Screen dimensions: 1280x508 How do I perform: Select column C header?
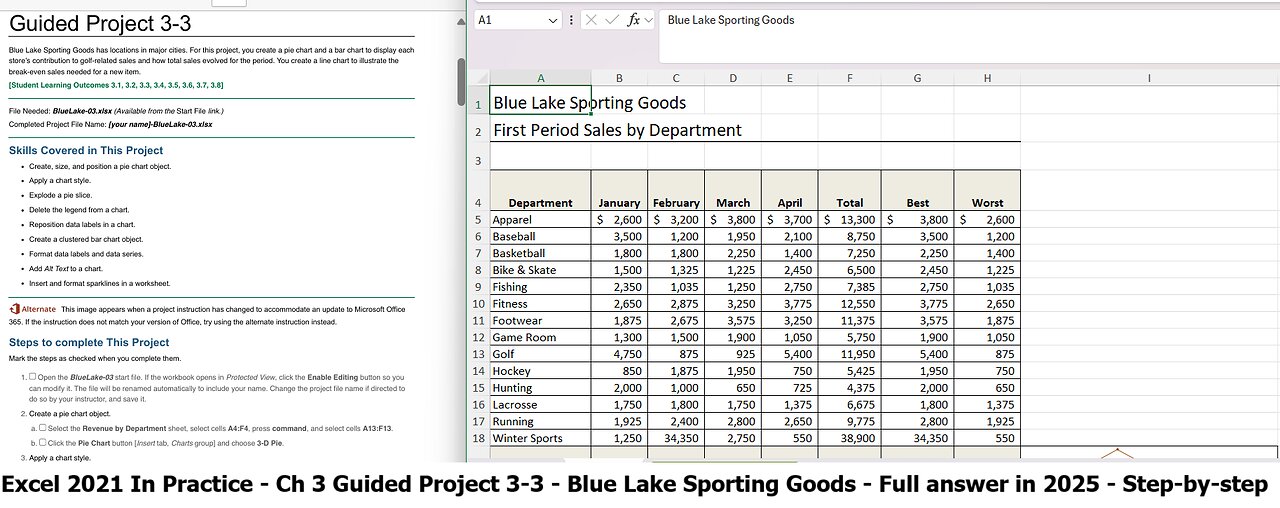click(x=676, y=78)
